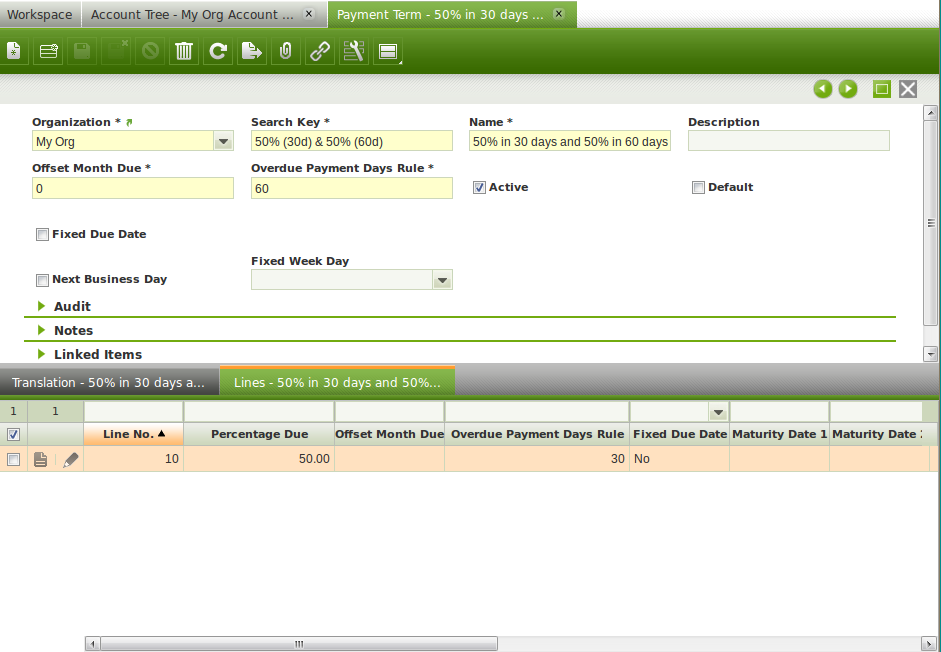Click the New Document toolbar icon

pyautogui.click(x=14, y=51)
